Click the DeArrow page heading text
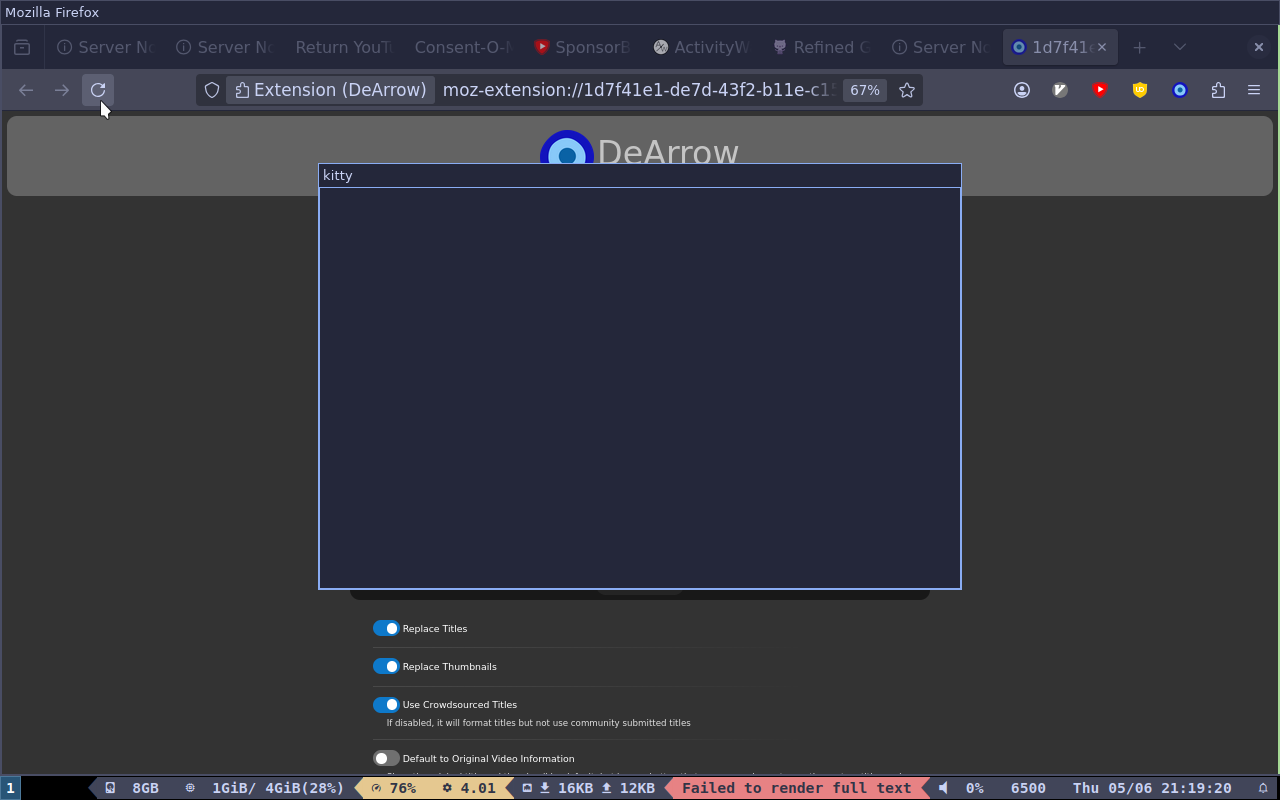1280x800 pixels. pos(668,151)
